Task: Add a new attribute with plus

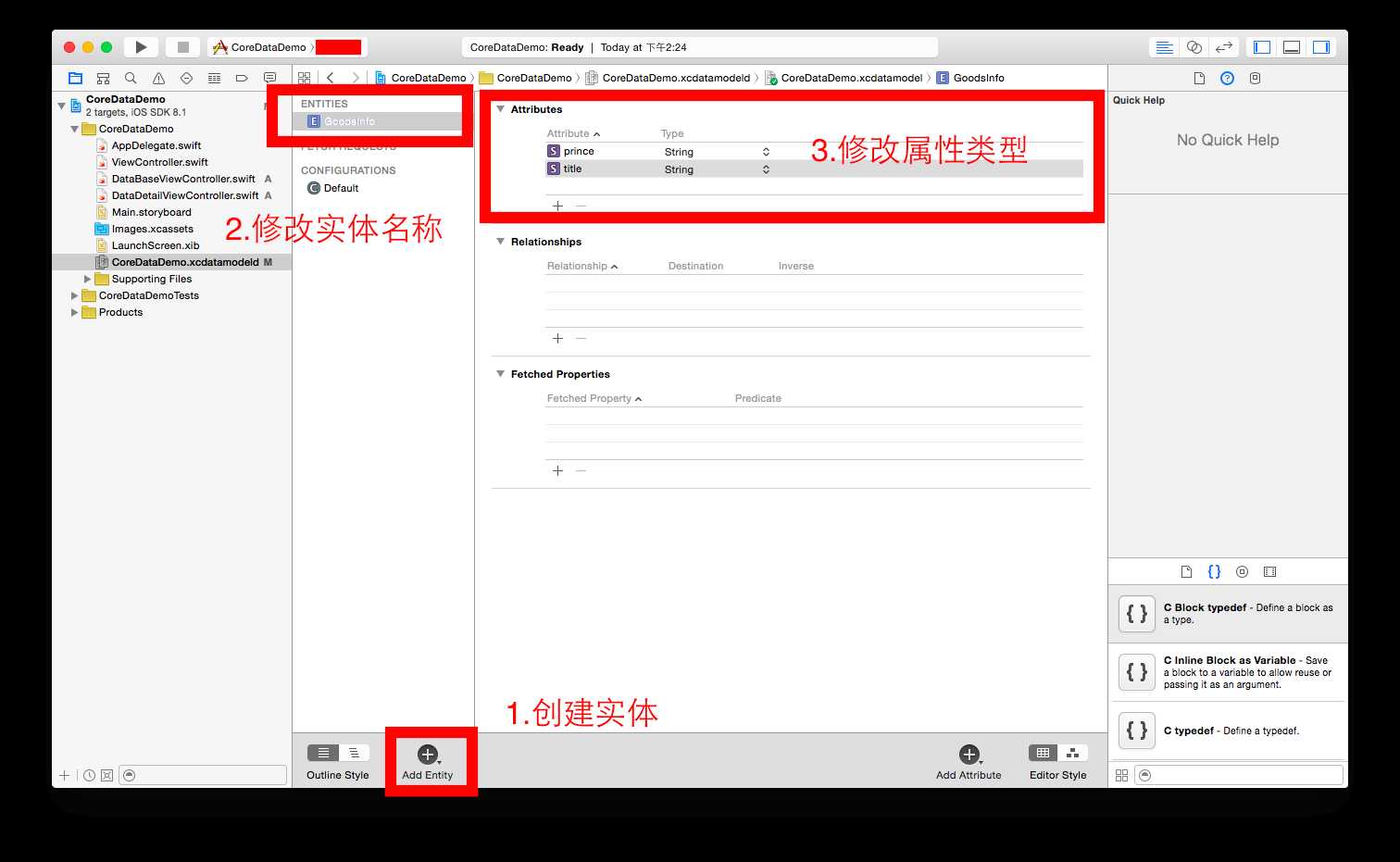Action: pos(557,206)
